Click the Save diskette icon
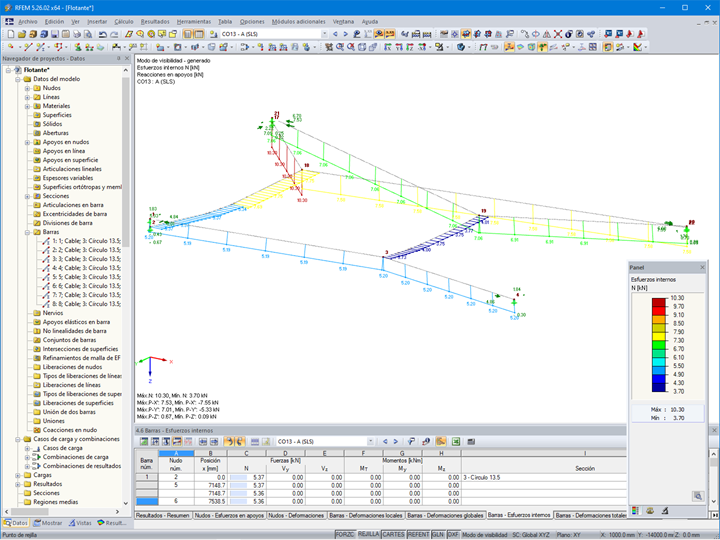The width and height of the screenshot is (720, 540). point(55,34)
